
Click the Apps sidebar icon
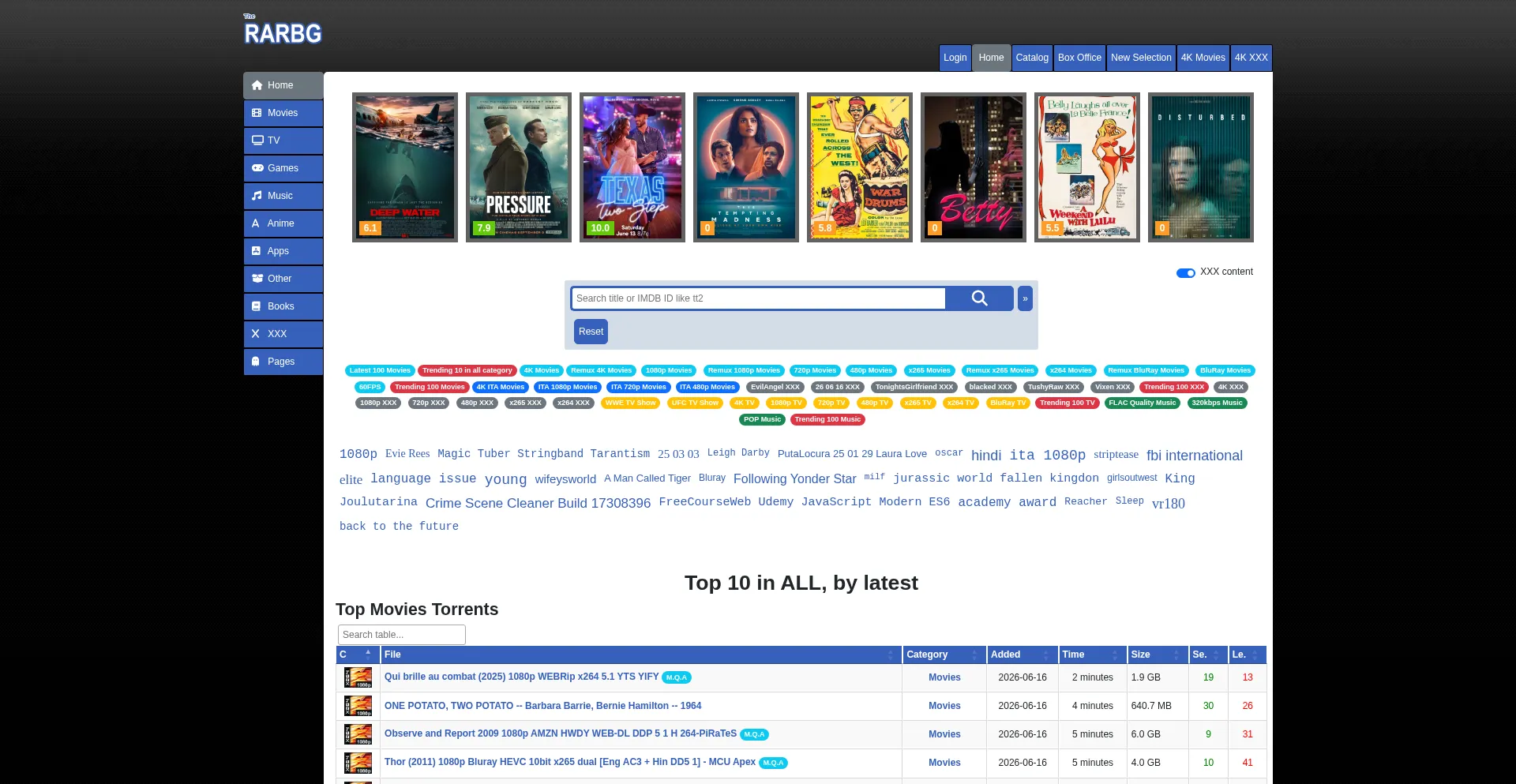pos(256,251)
